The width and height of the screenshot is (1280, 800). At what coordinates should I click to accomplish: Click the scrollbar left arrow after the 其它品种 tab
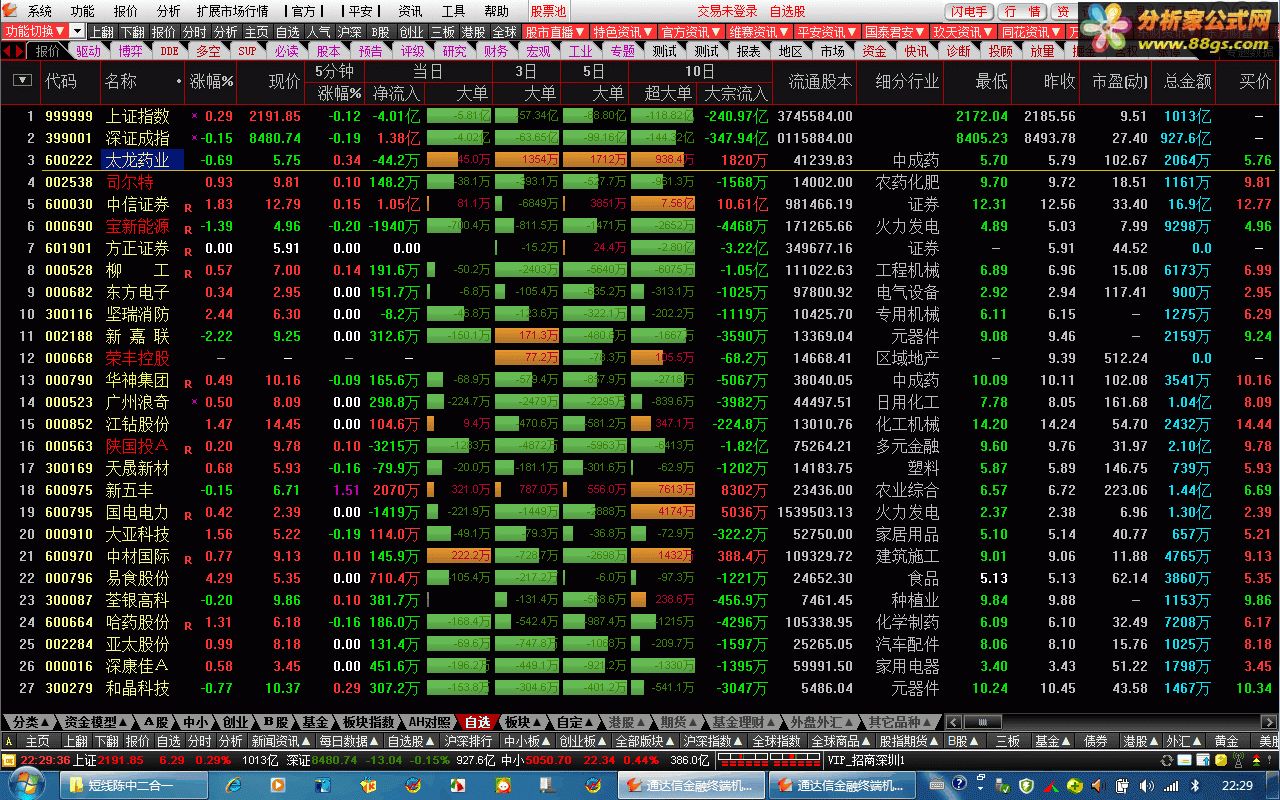(x=952, y=722)
